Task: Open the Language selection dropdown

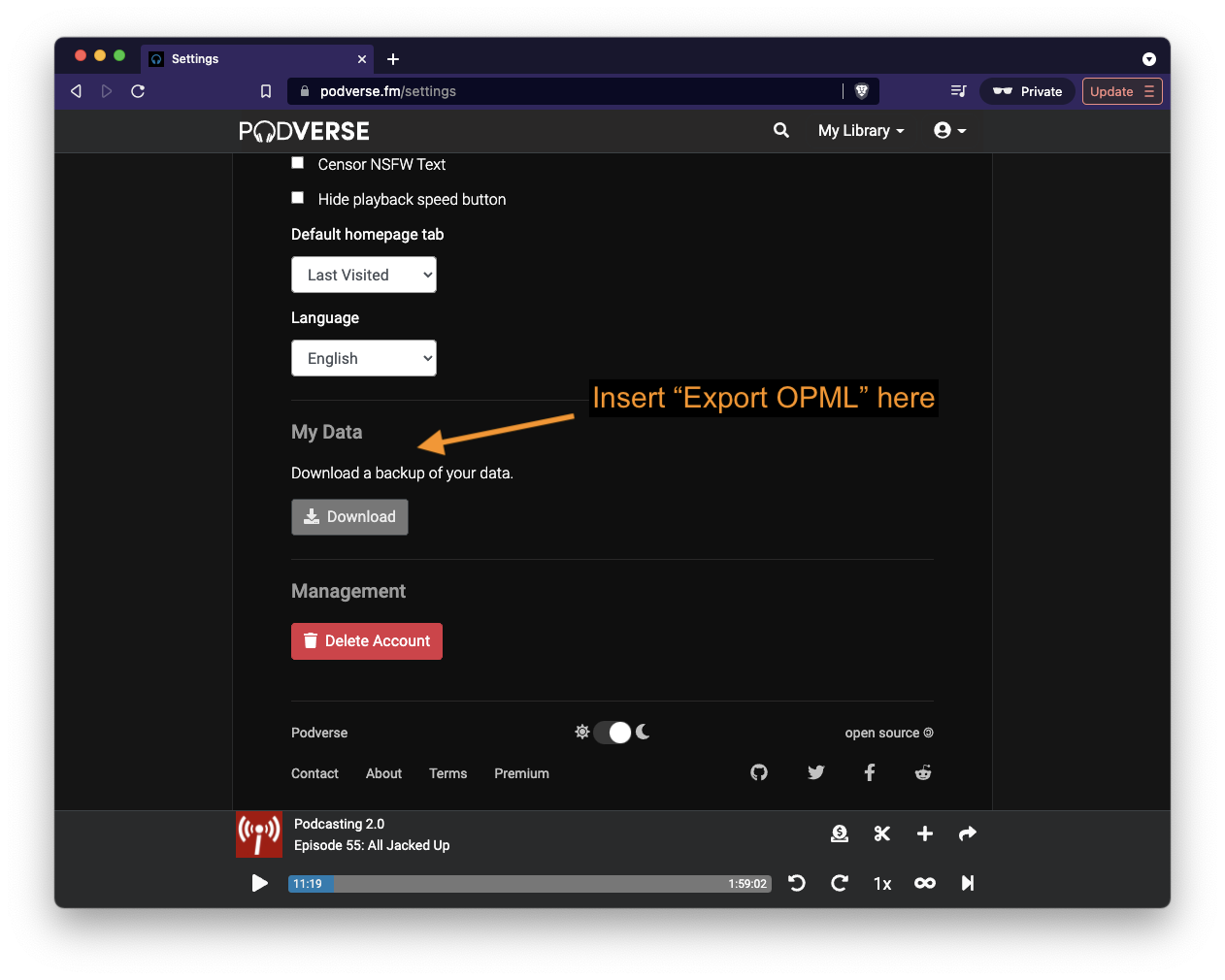Action: [363, 358]
